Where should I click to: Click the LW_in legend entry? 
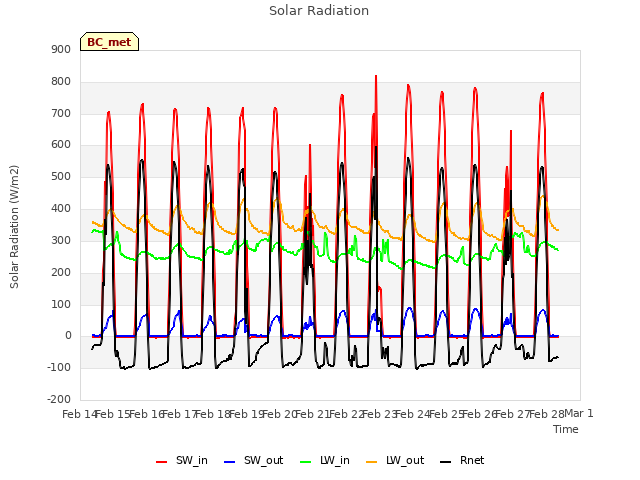(x=325, y=461)
